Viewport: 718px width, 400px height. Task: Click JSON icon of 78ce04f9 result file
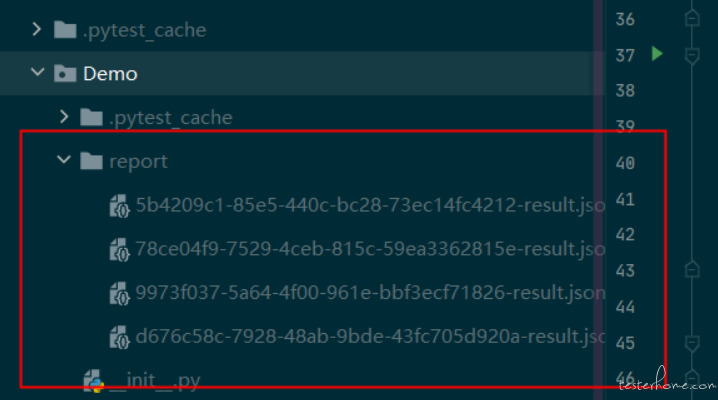coord(120,249)
